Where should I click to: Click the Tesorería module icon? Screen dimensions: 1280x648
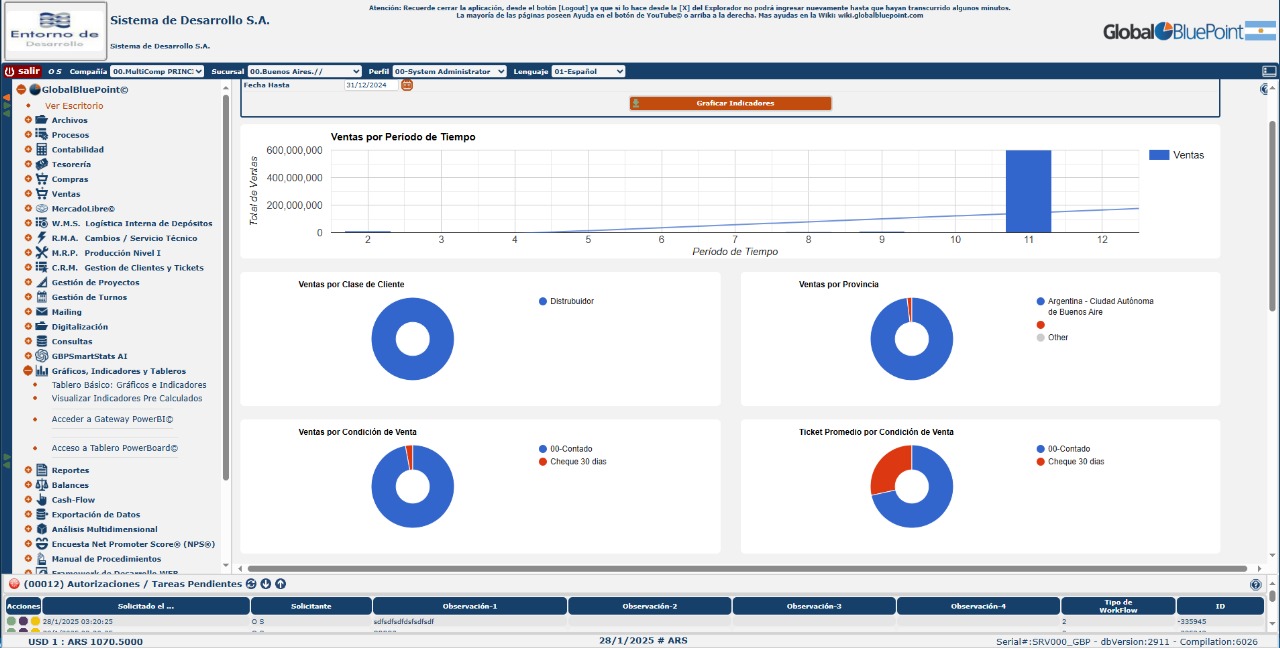[42, 164]
